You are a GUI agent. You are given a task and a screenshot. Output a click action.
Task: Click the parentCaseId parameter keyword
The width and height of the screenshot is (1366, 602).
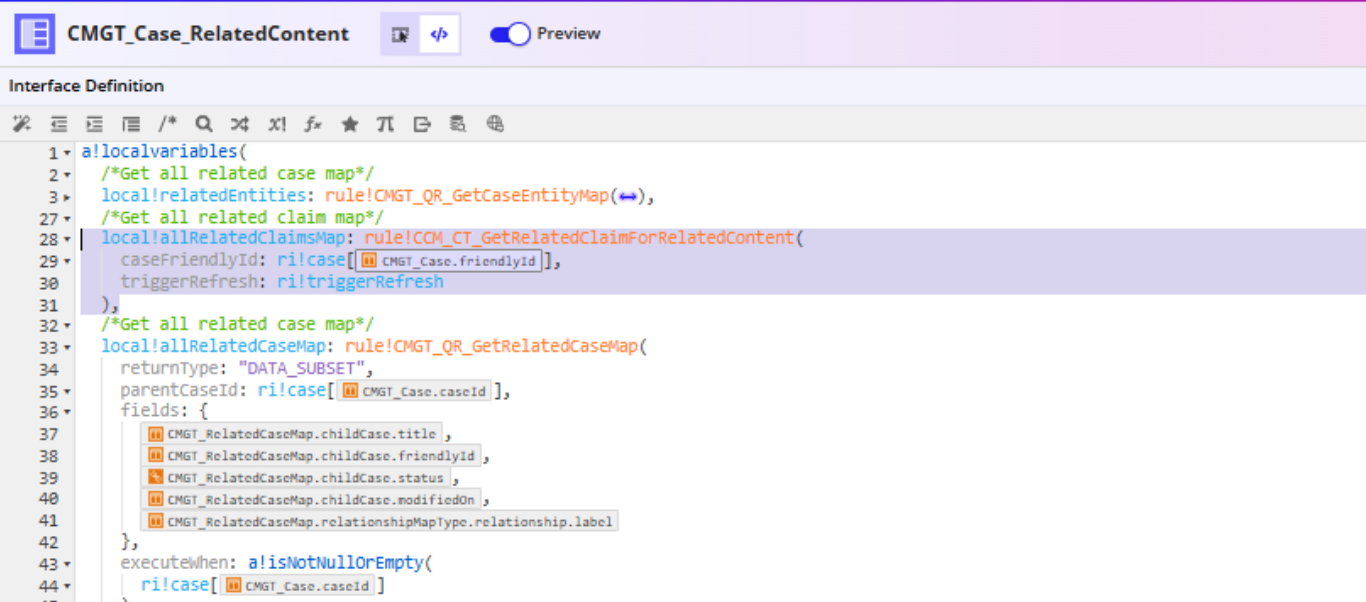click(x=180, y=390)
